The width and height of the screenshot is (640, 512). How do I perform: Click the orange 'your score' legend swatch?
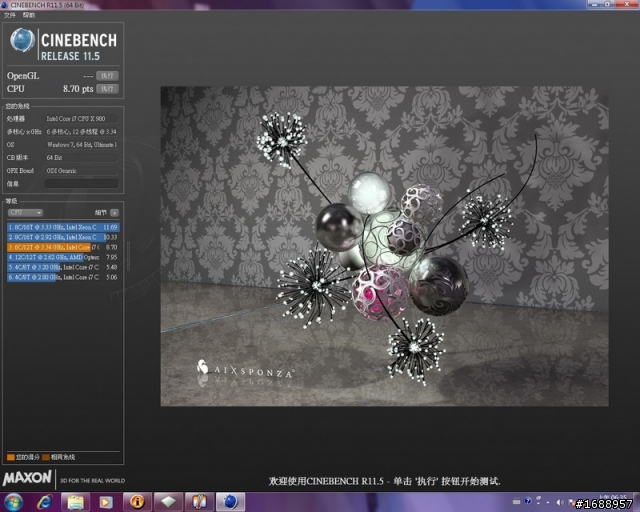(x=11, y=457)
